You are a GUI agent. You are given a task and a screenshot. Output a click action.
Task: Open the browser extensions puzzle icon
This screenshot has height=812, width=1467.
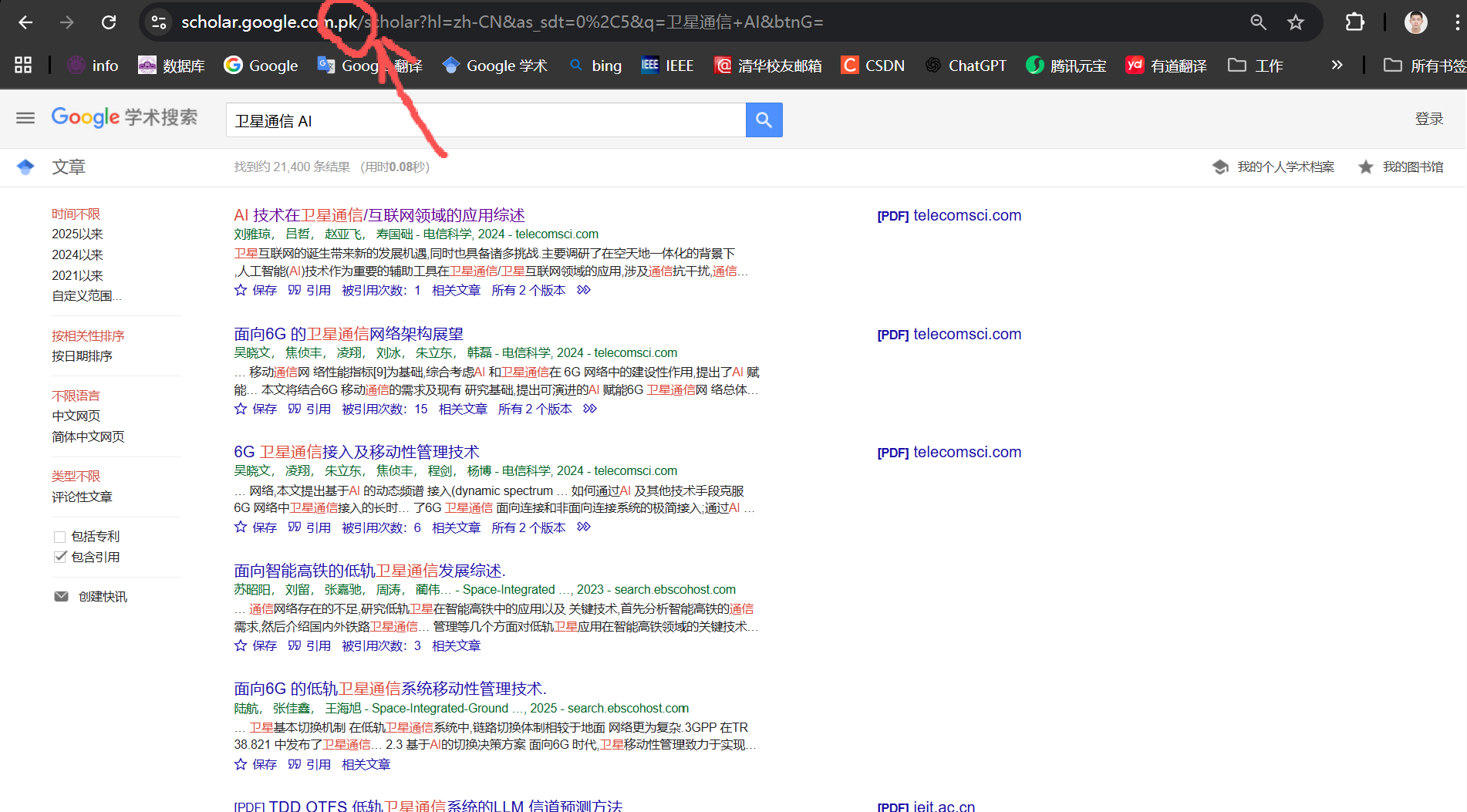1354,22
